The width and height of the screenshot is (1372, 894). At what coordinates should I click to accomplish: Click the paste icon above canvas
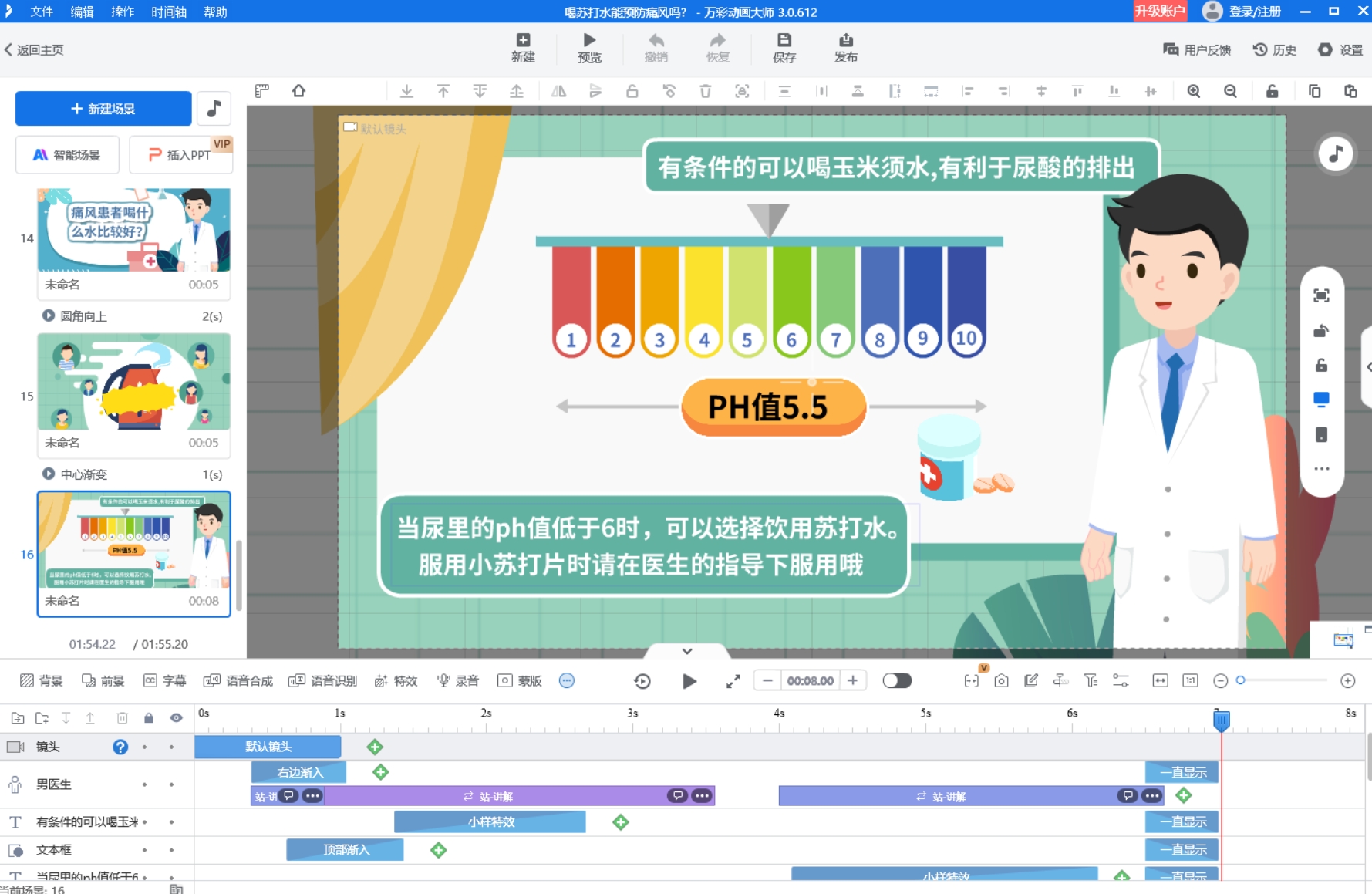pos(1350,91)
